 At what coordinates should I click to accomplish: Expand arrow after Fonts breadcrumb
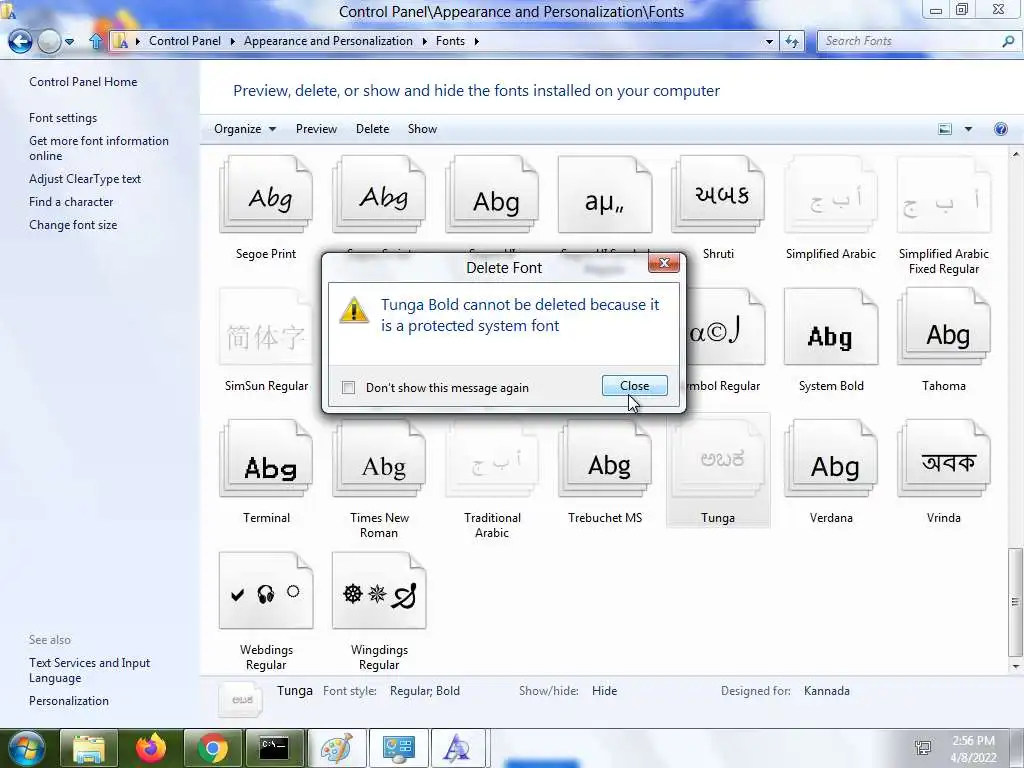(477, 41)
